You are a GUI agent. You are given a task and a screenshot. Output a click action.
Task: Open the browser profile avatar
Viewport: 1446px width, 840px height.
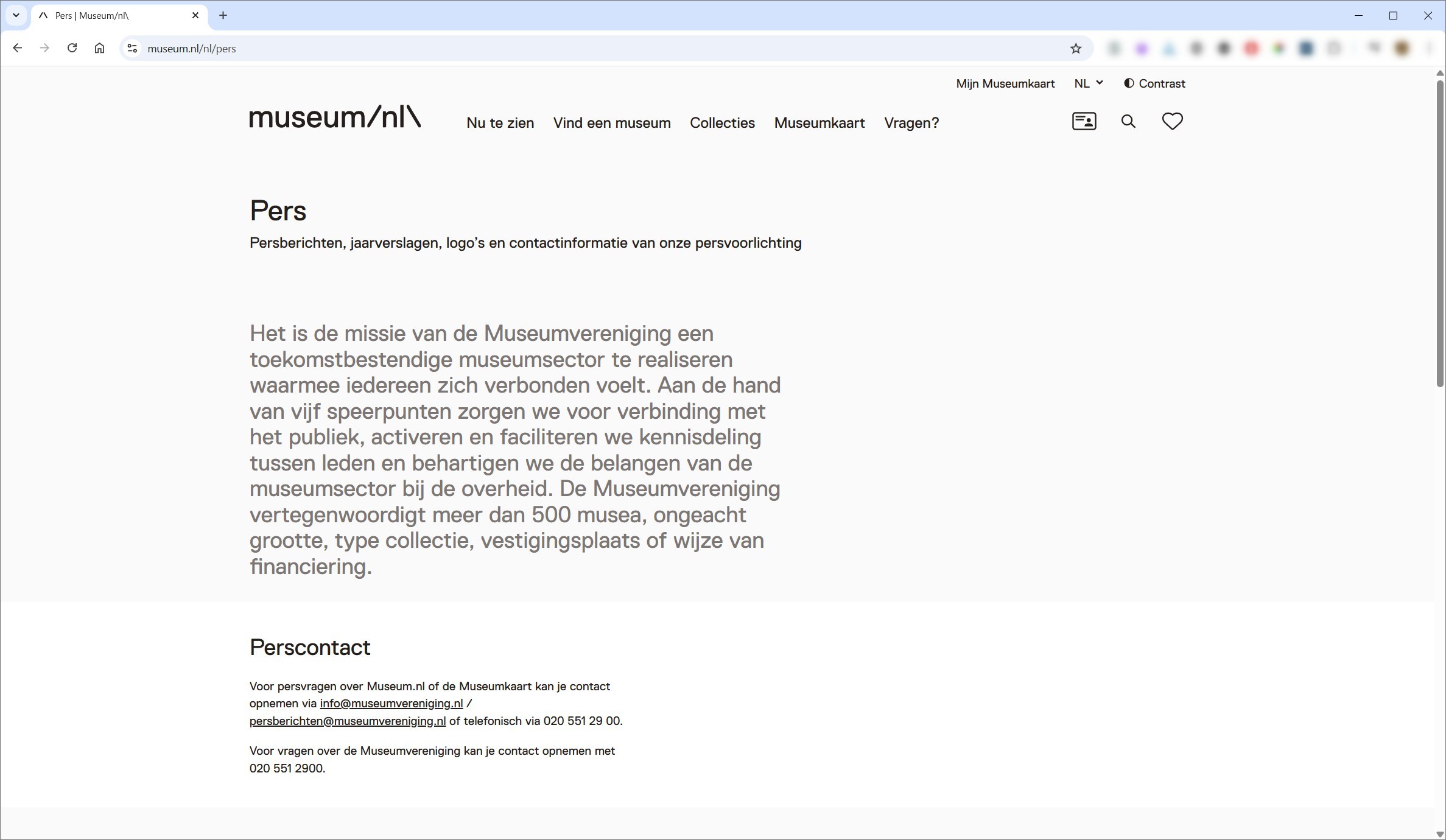coord(1402,49)
